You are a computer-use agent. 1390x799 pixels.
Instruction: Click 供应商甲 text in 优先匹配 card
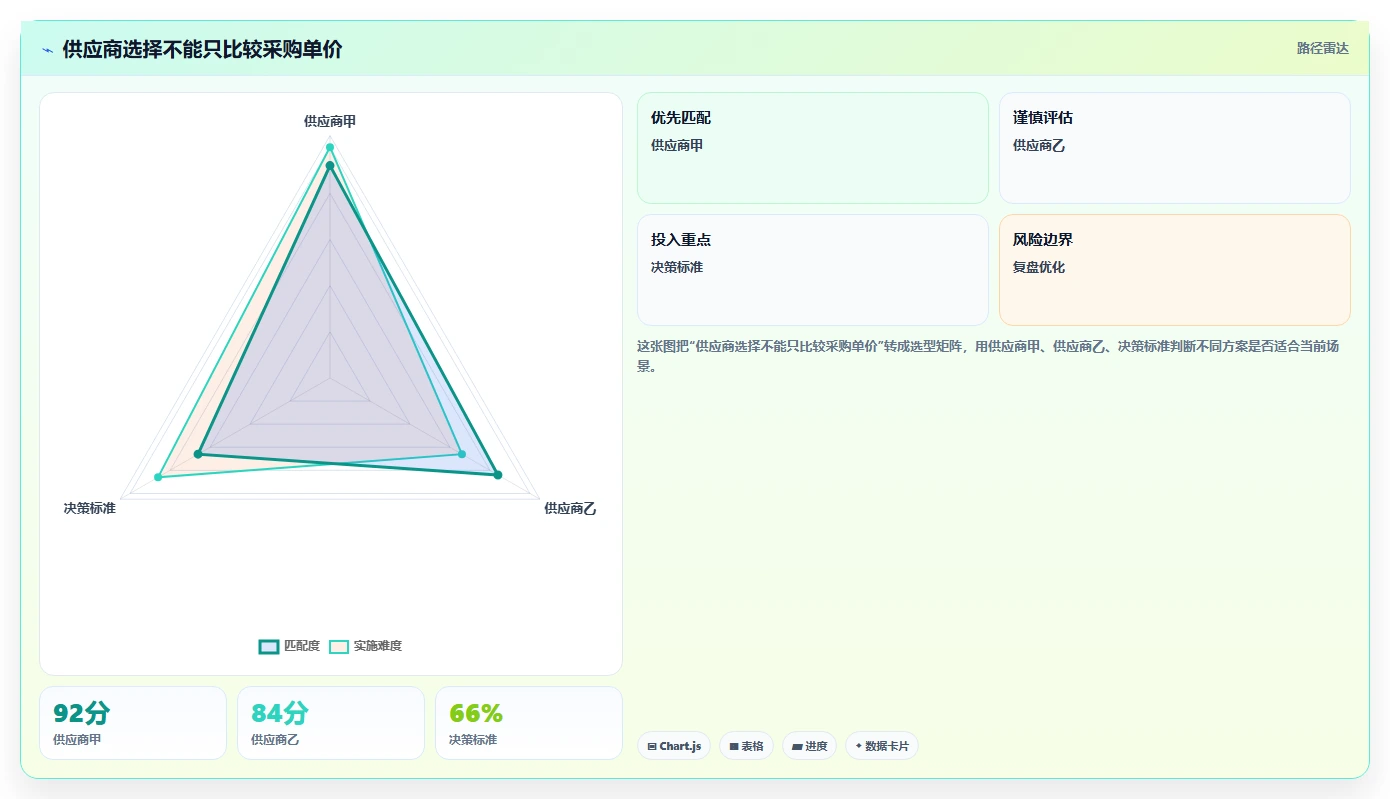(677, 145)
